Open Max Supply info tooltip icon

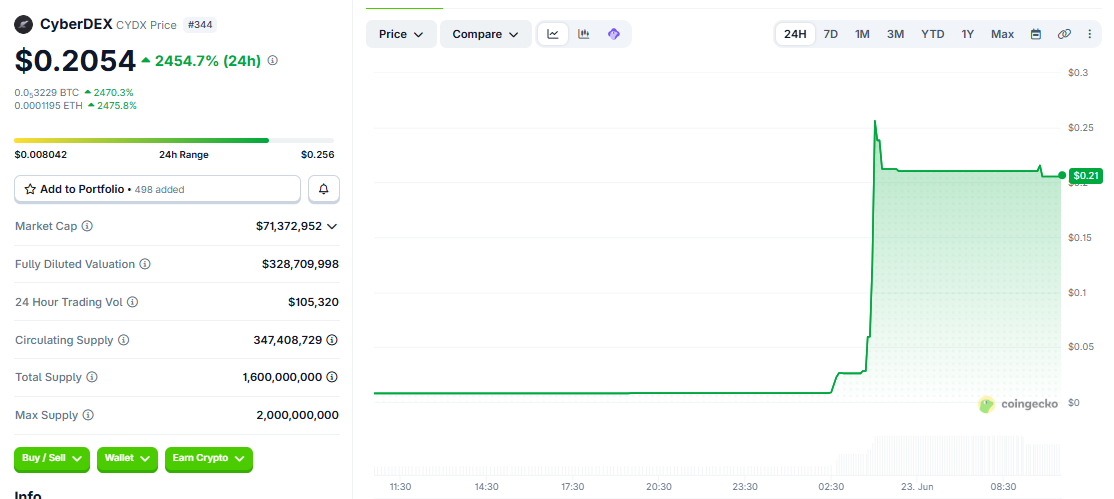coord(87,415)
